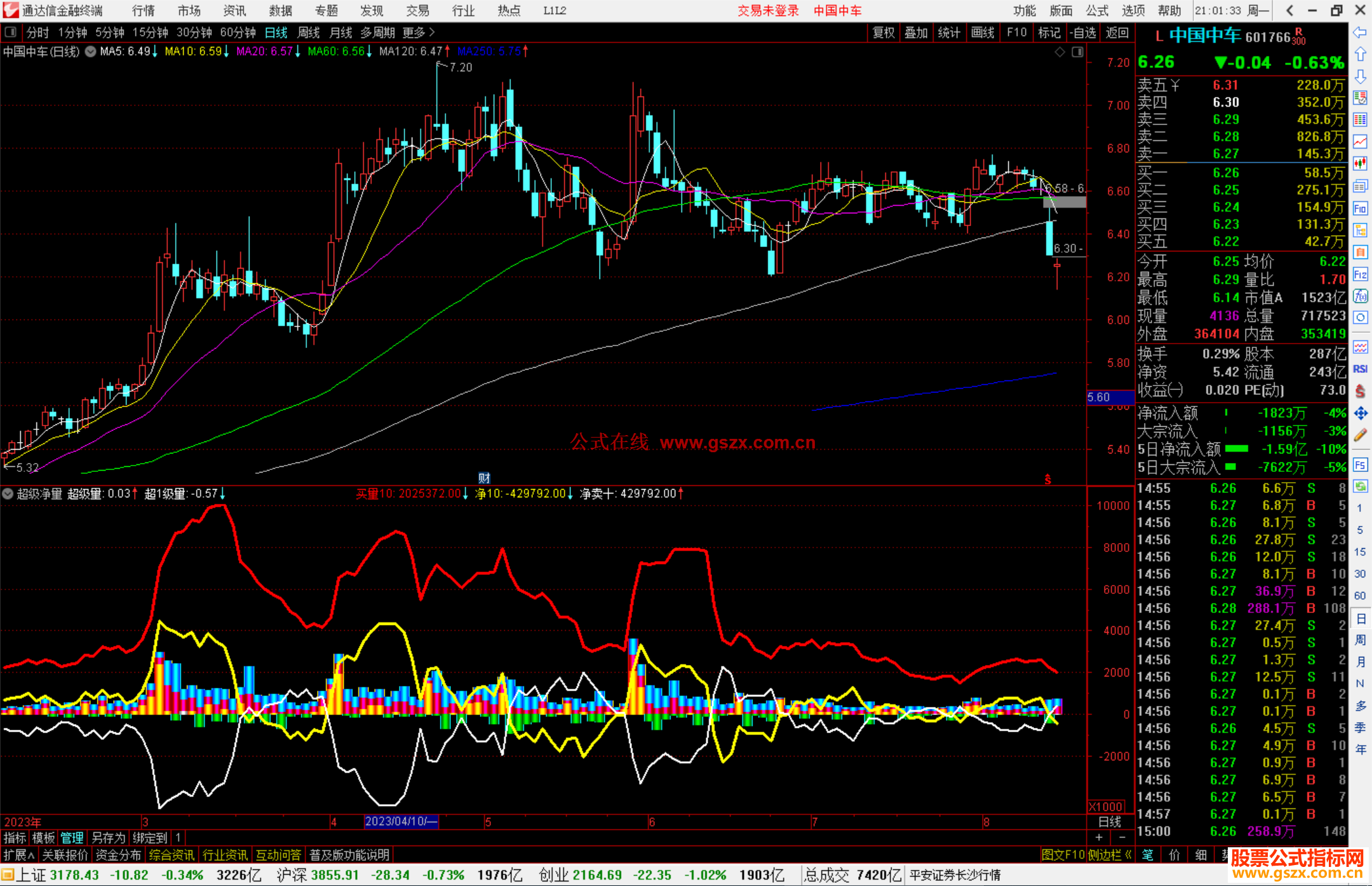Screen dimensions: 1372x886
Task: Click the RSI indicator sidebar icon
Action: click(1360, 369)
